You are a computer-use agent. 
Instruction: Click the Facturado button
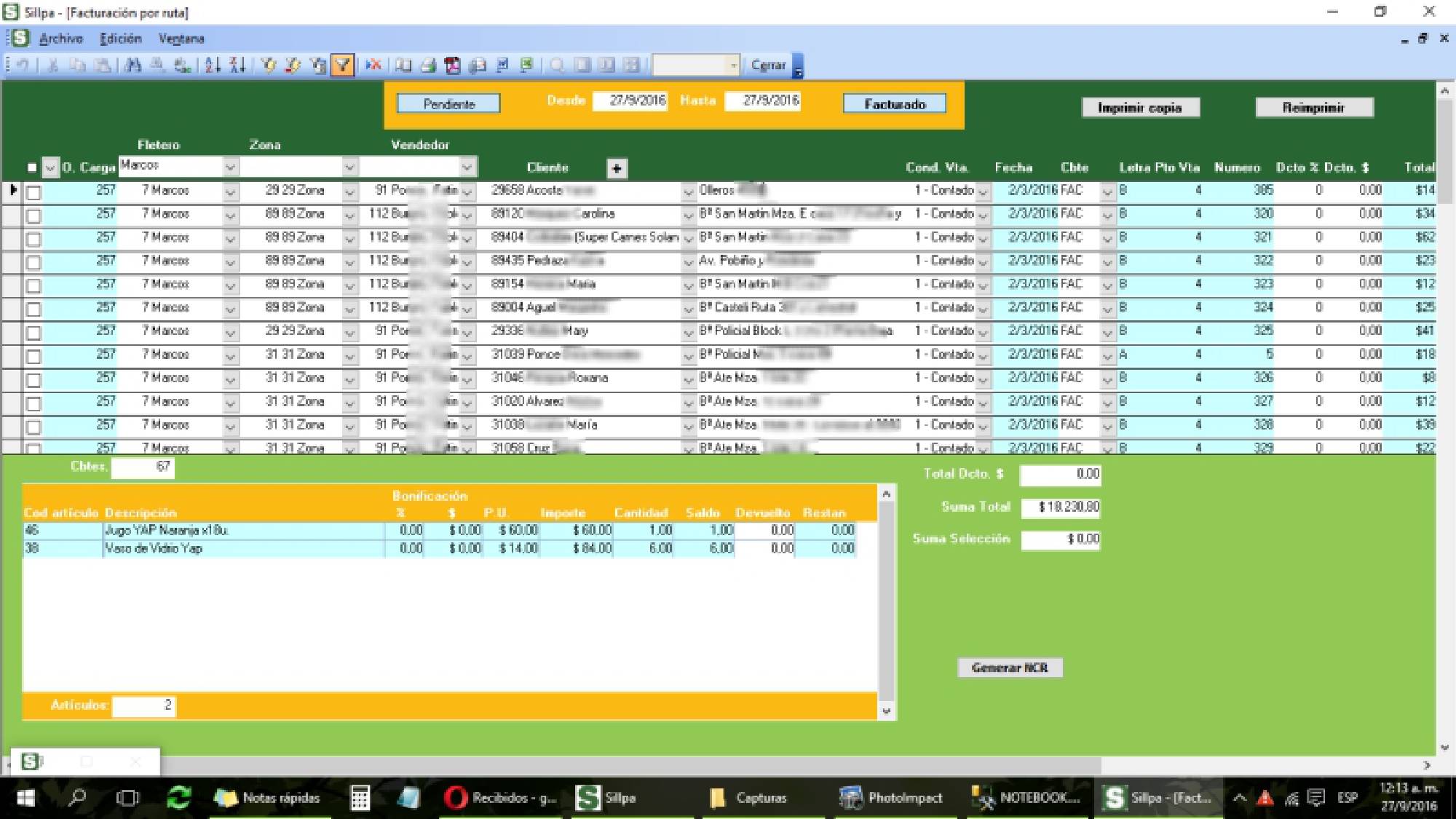pyautogui.click(x=894, y=104)
